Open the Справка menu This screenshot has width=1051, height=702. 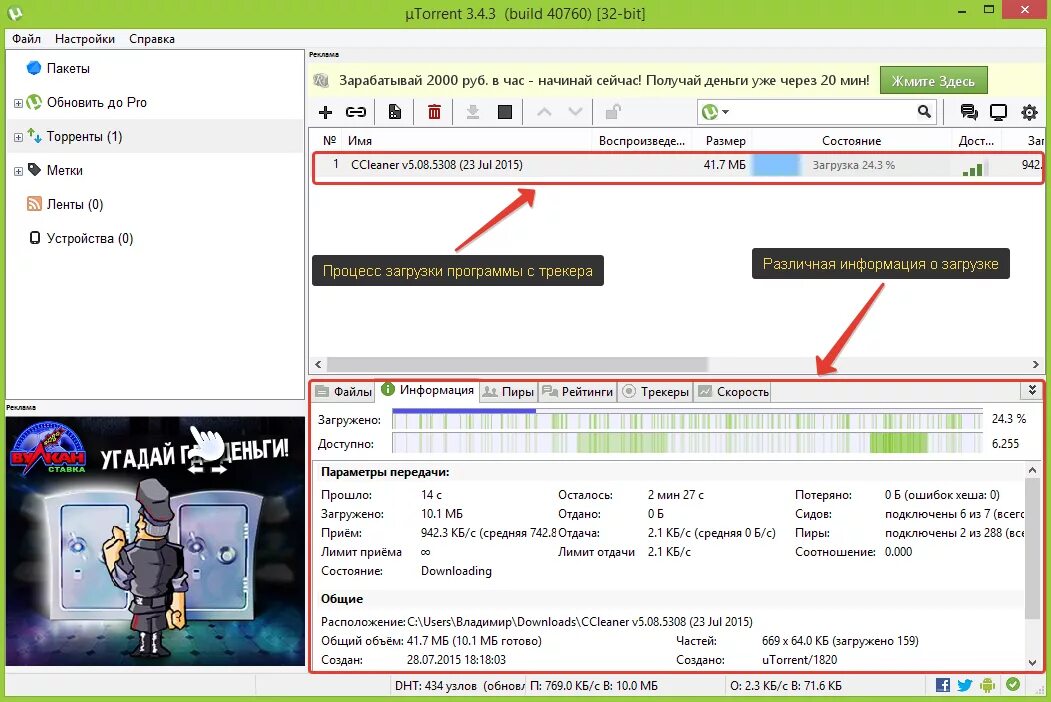[151, 39]
